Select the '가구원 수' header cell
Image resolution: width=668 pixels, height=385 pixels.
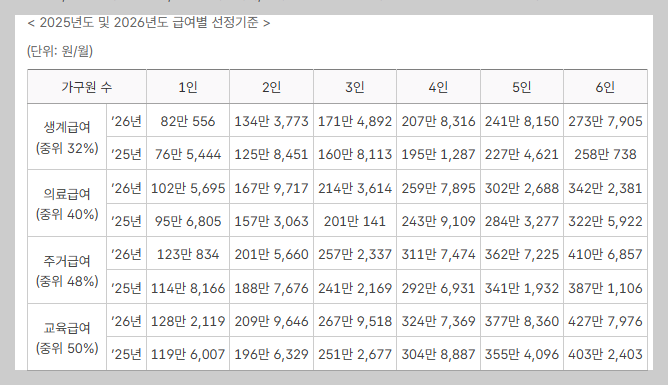tap(87, 87)
